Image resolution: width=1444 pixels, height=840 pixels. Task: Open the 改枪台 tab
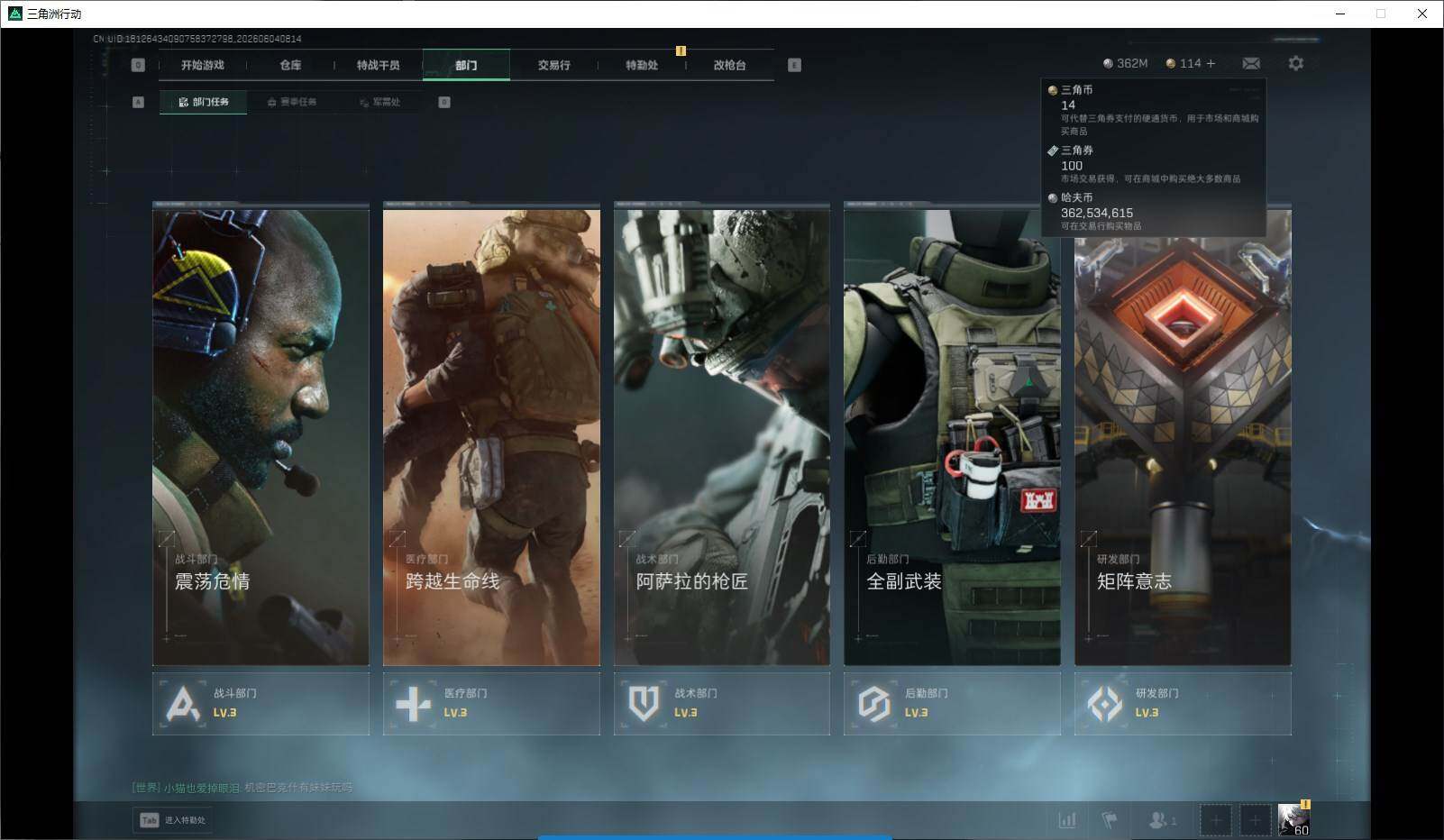[729, 65]
